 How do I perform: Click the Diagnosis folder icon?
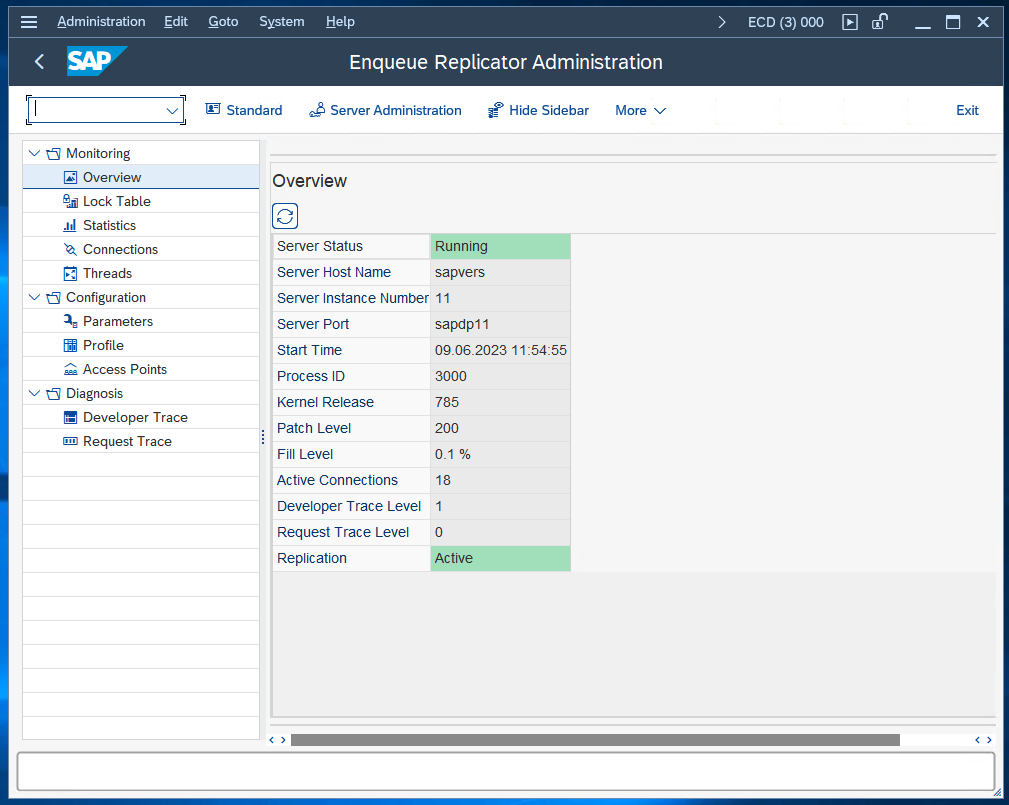tap(53, 394)
